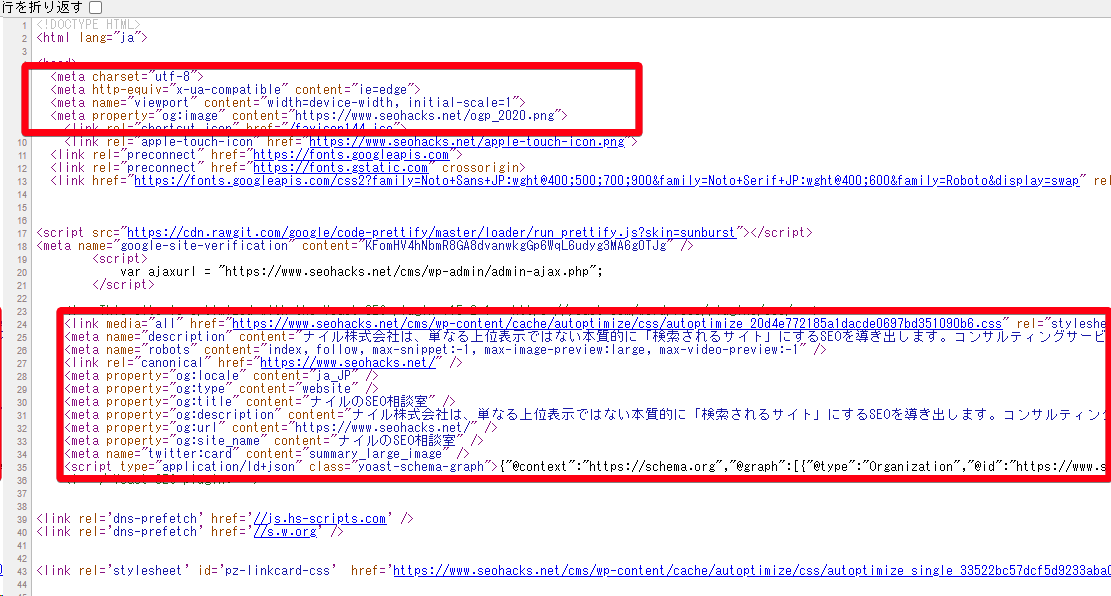Click the closing script tag on line 21
Viewport: 1111px width, 596px height.
(x=123, y=284)
